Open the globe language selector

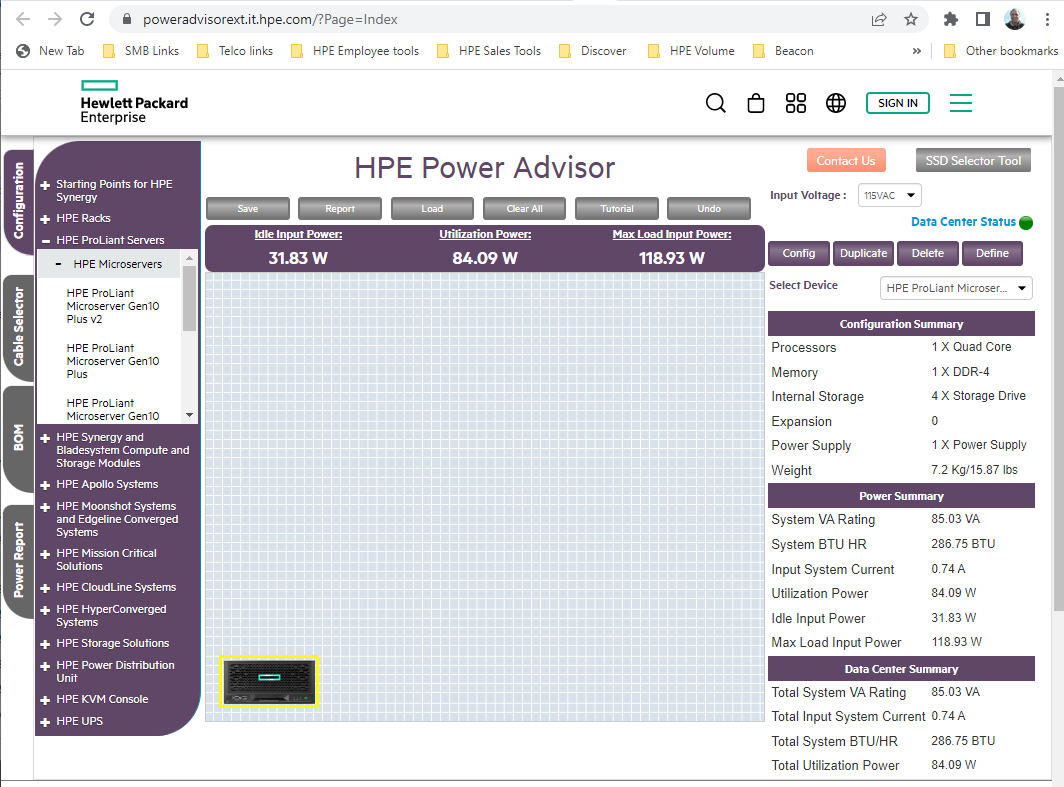[835, 103]
